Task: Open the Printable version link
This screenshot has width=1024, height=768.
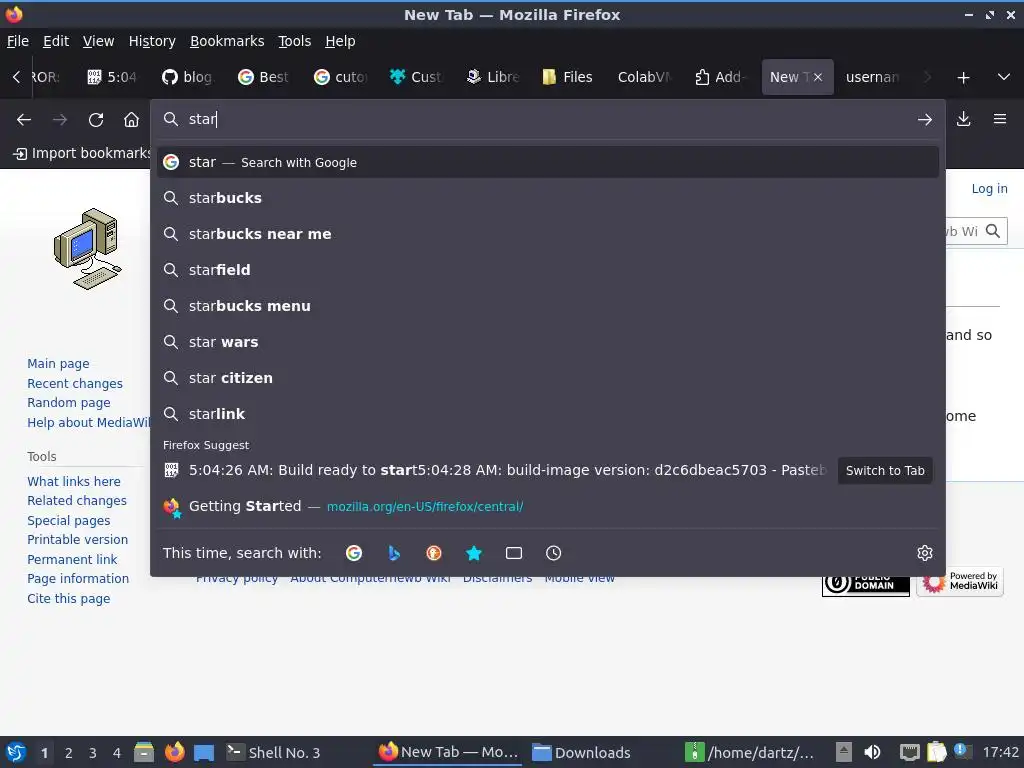Action: coord(78,539)
